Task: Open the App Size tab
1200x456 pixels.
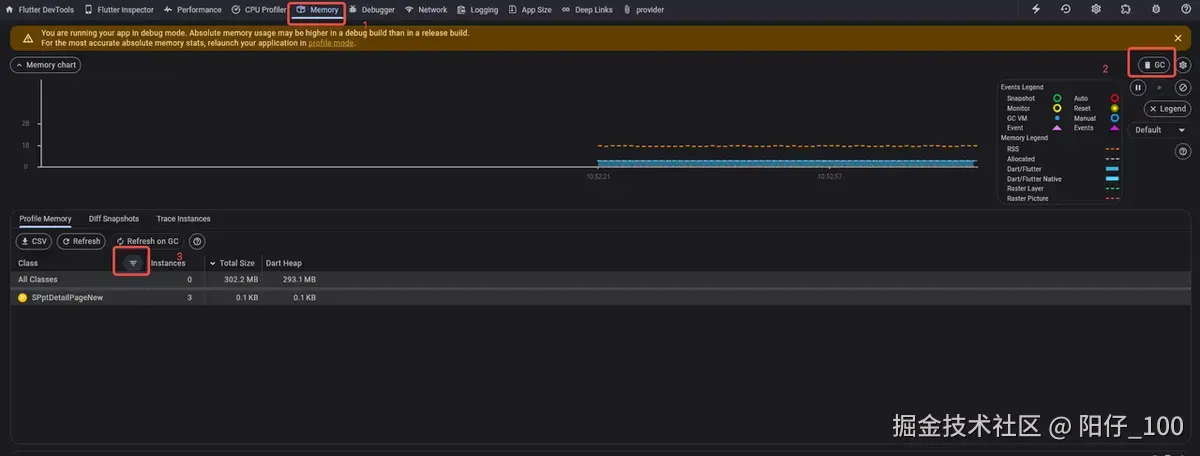Action: pyautogui.click(x=529, y=10)
